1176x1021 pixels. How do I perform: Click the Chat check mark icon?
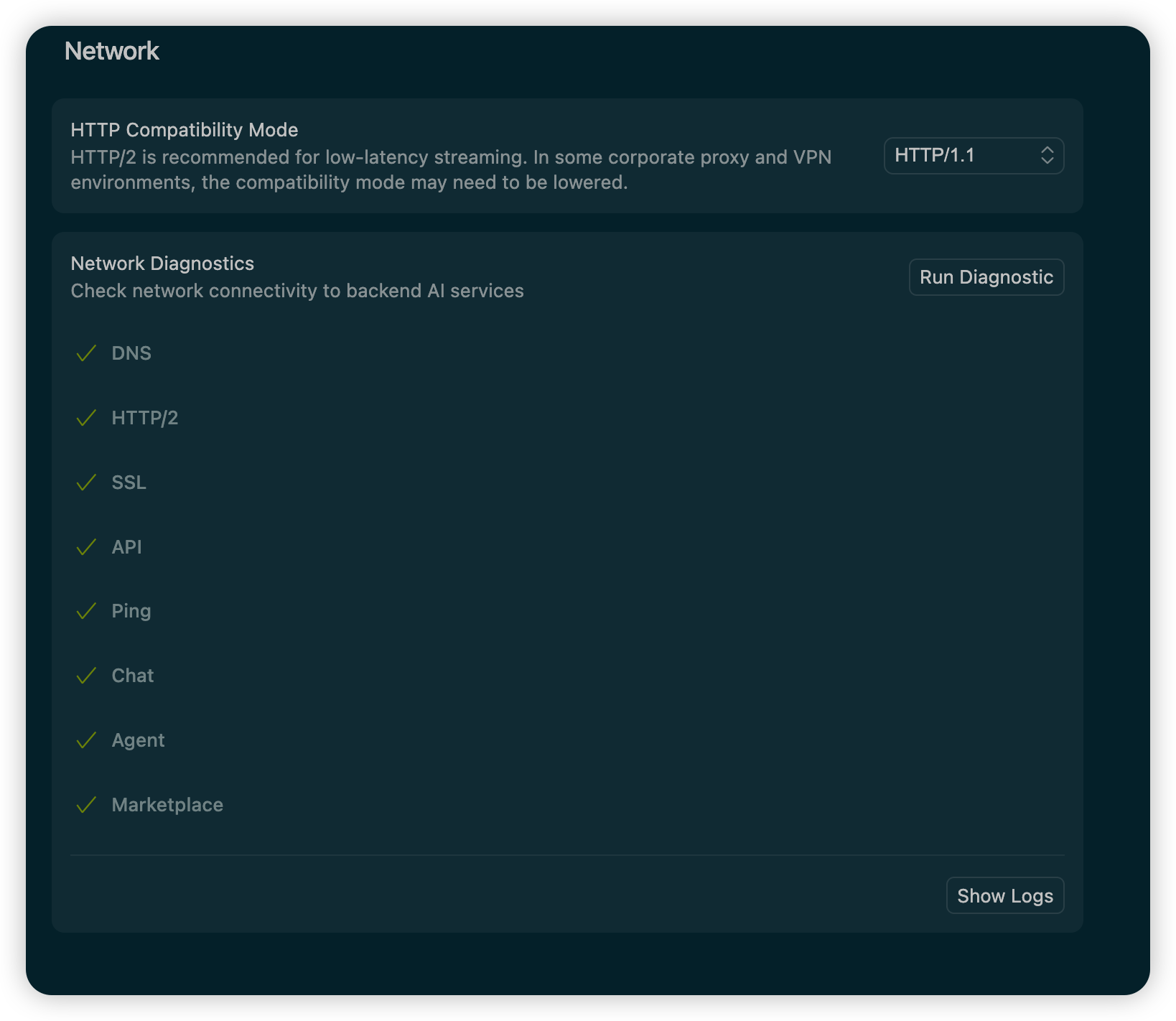pyautogui.click(x=86, y=676)
